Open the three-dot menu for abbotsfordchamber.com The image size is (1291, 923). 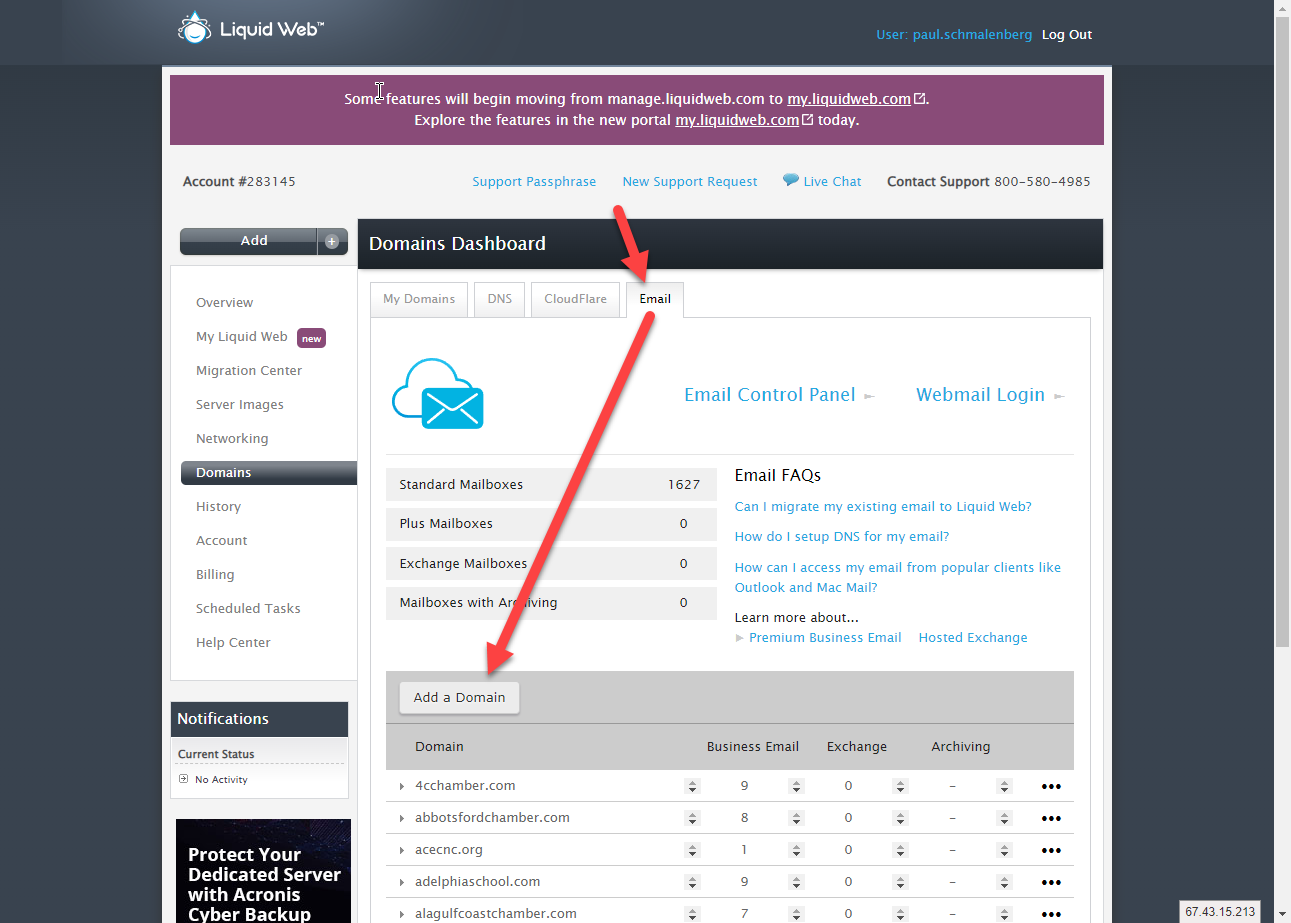click(1050, 818)
